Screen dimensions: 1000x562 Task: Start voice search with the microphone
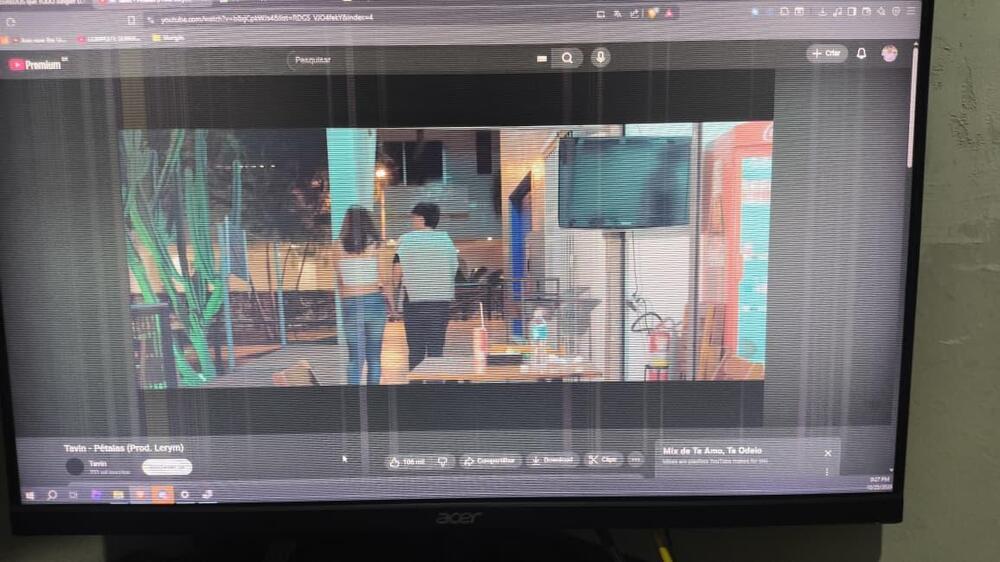[x=600, y=57]
